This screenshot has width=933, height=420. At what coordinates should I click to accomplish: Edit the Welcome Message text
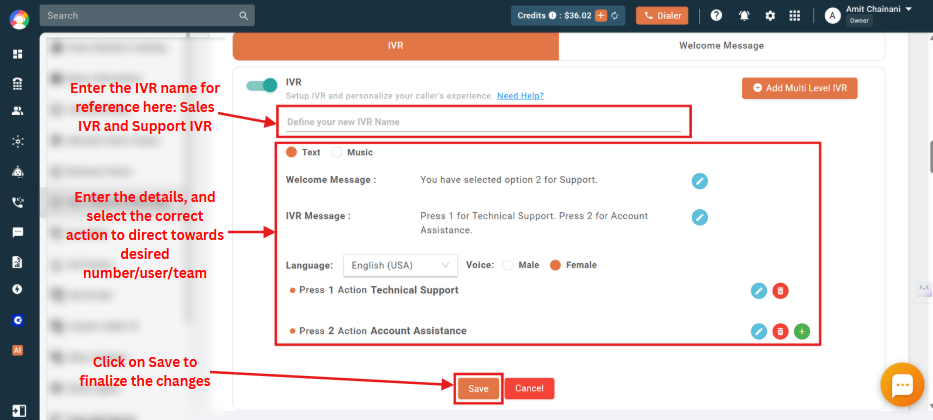(x=700, y=181)
